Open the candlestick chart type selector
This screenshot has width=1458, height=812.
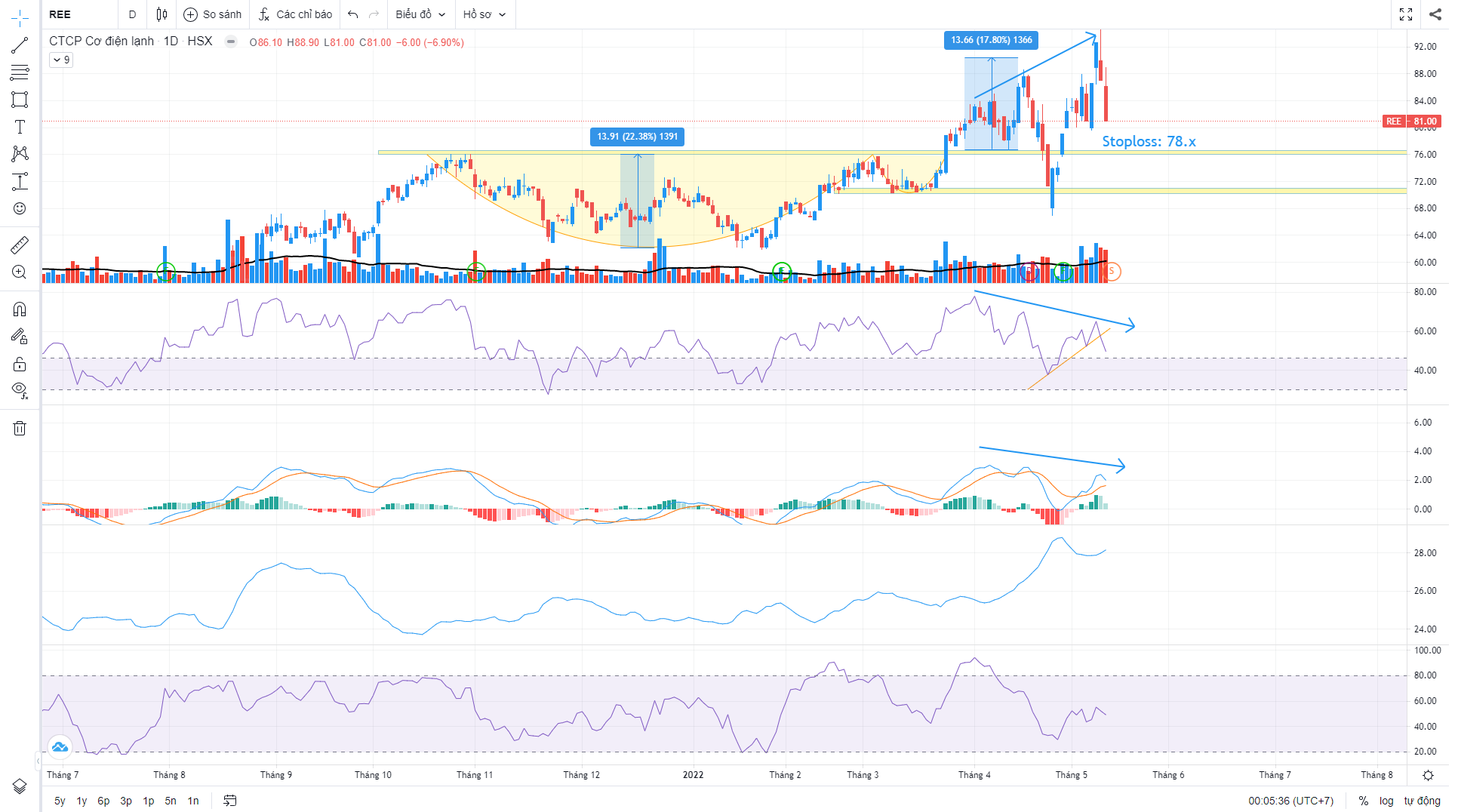pyautogui.click(x=161, y=14)
